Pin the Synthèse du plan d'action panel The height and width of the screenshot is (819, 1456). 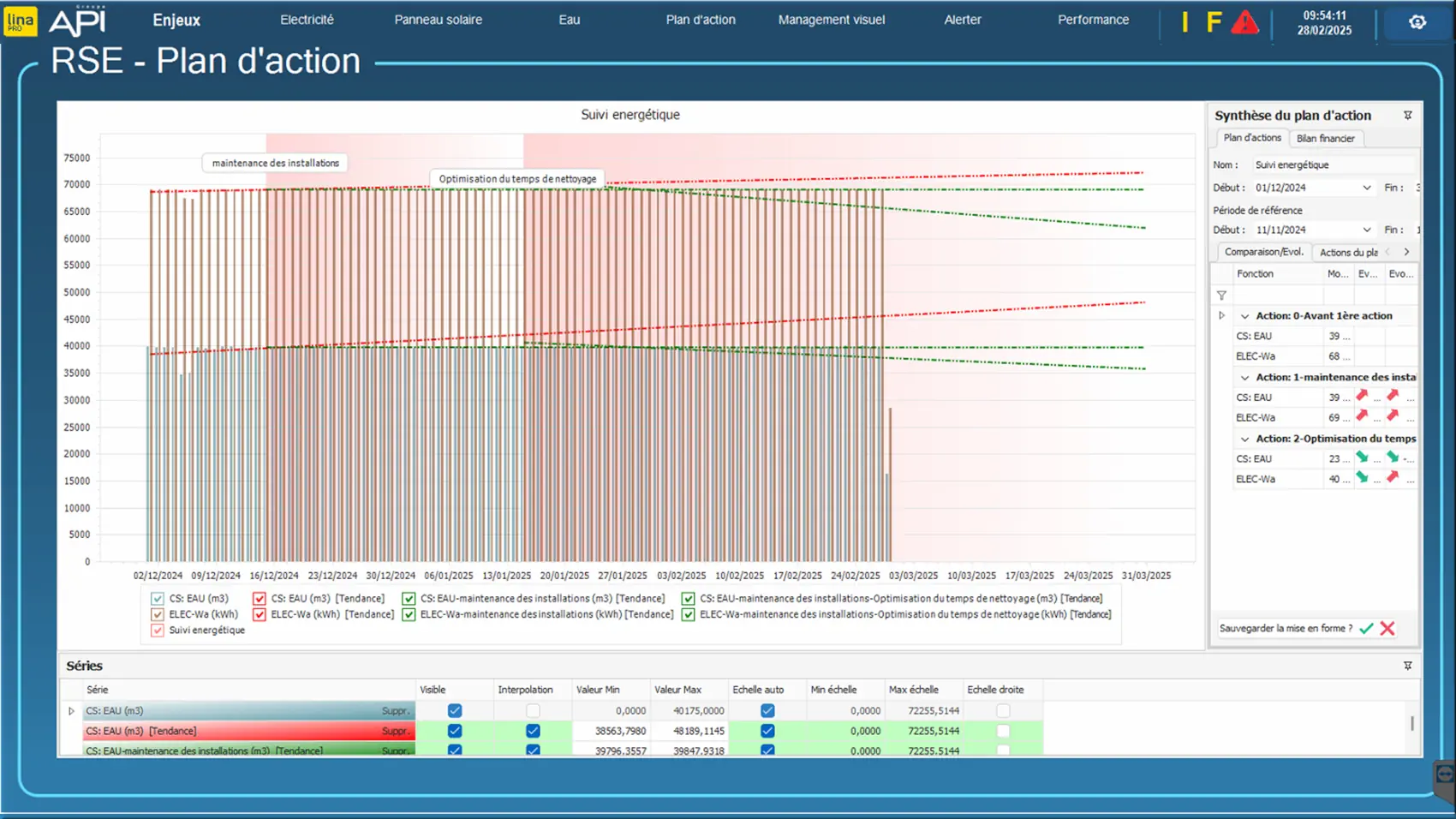point(1407,116)
